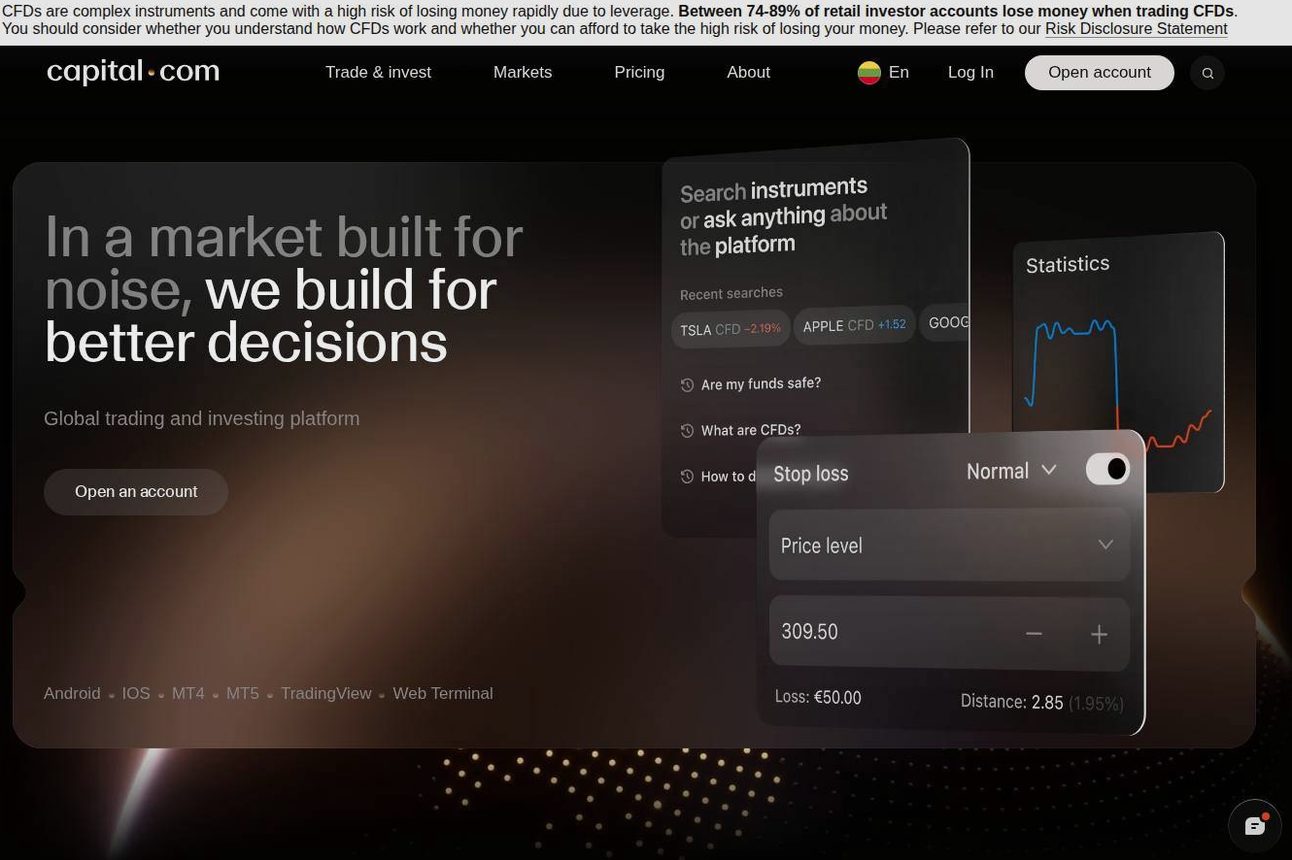
Task: Click the Open account header button
Action: 1099,73
